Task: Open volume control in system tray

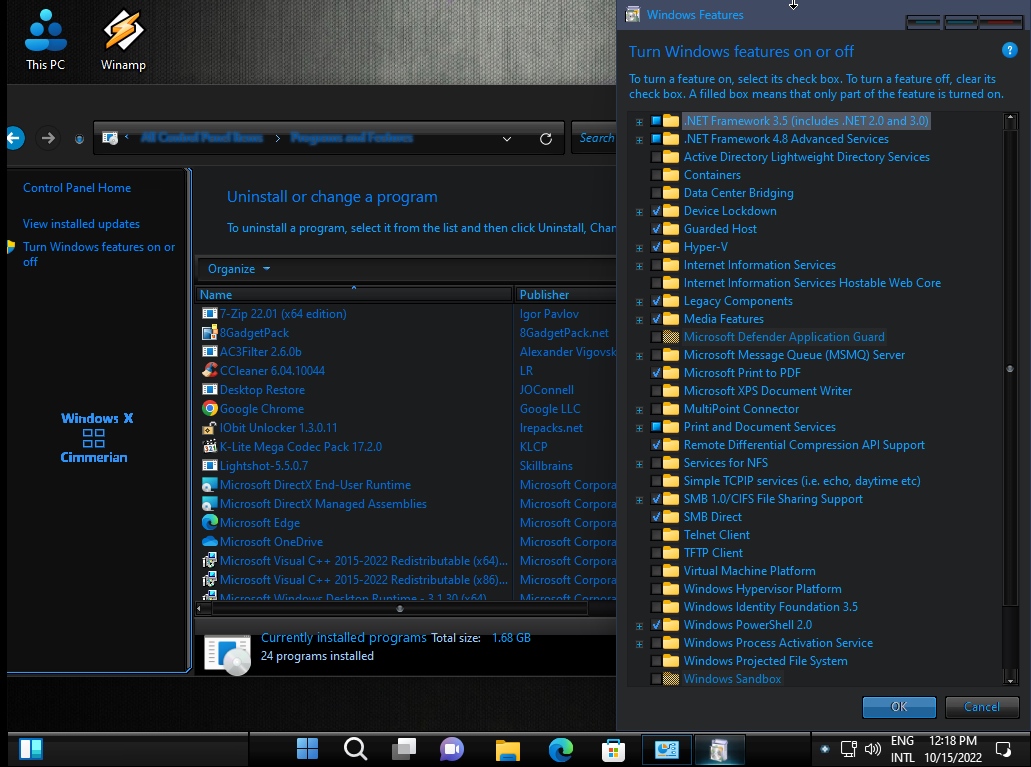Action: click(873, 749)
